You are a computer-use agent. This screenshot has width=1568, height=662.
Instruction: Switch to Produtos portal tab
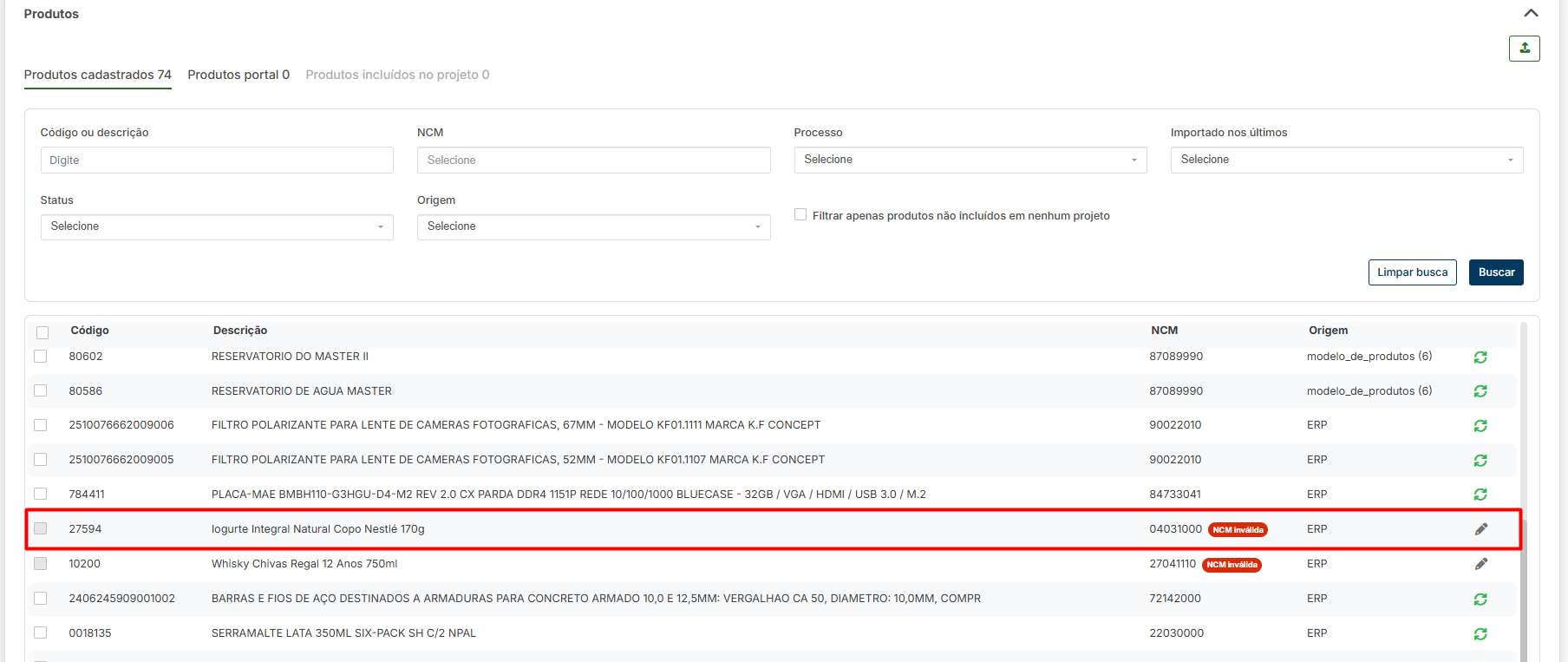[x=238, y=75]
